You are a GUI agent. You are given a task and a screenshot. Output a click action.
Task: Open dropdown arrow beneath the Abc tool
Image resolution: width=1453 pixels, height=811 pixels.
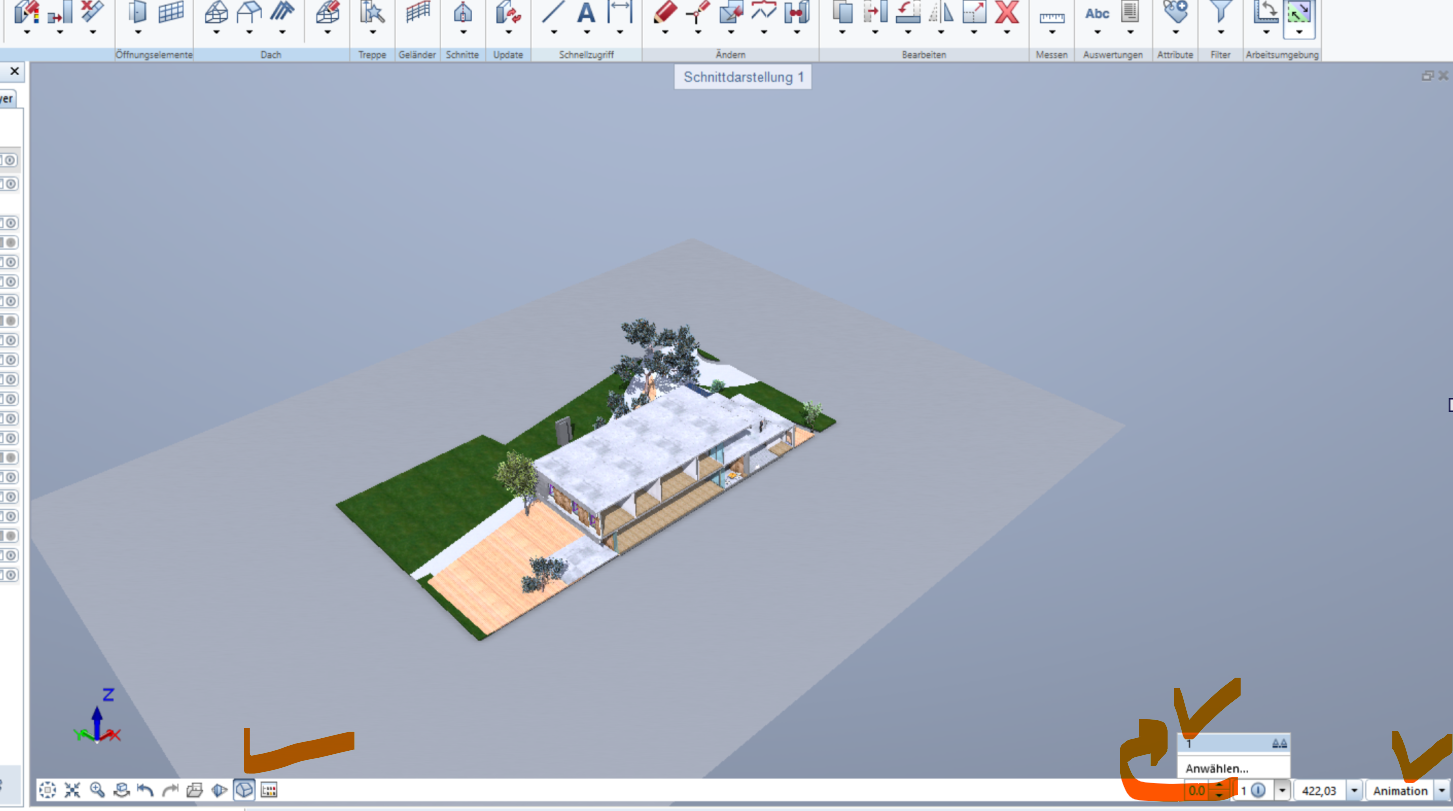coord(1097,32)
